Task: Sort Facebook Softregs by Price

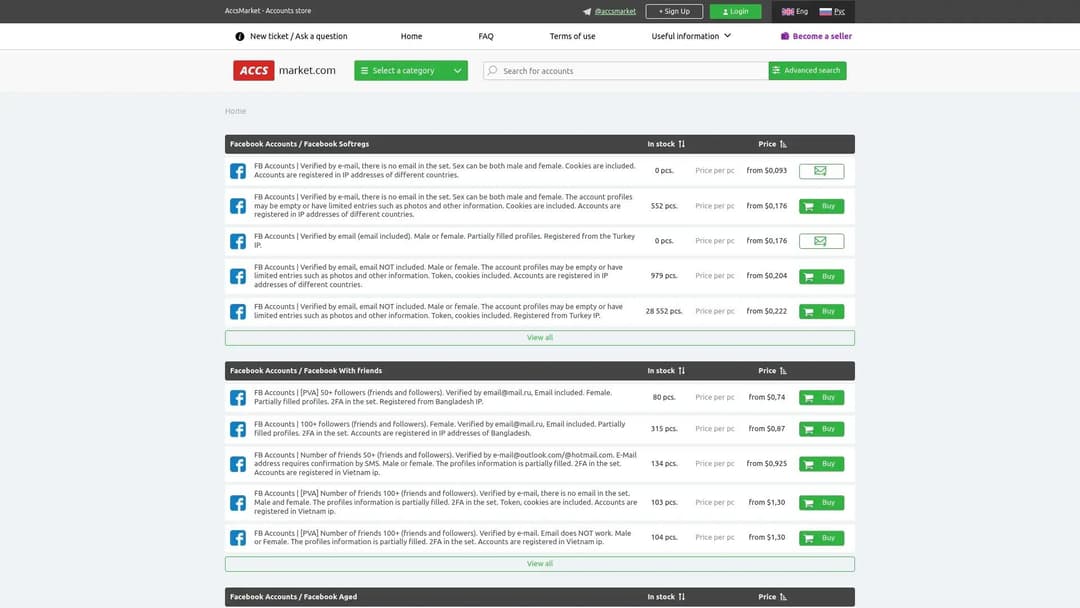Action: [783, 144]
